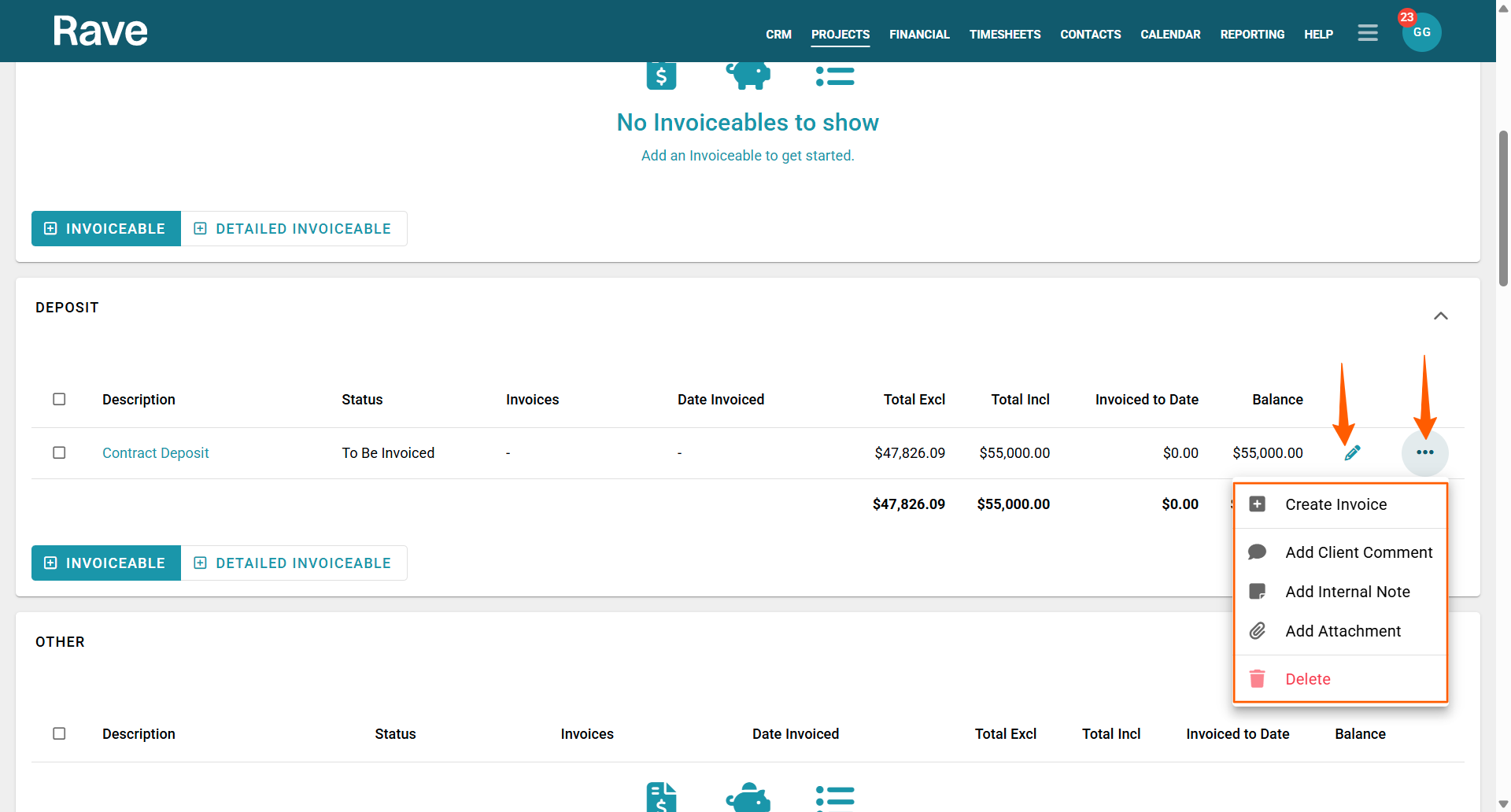Navigate to Contacts

point(1091,35)
